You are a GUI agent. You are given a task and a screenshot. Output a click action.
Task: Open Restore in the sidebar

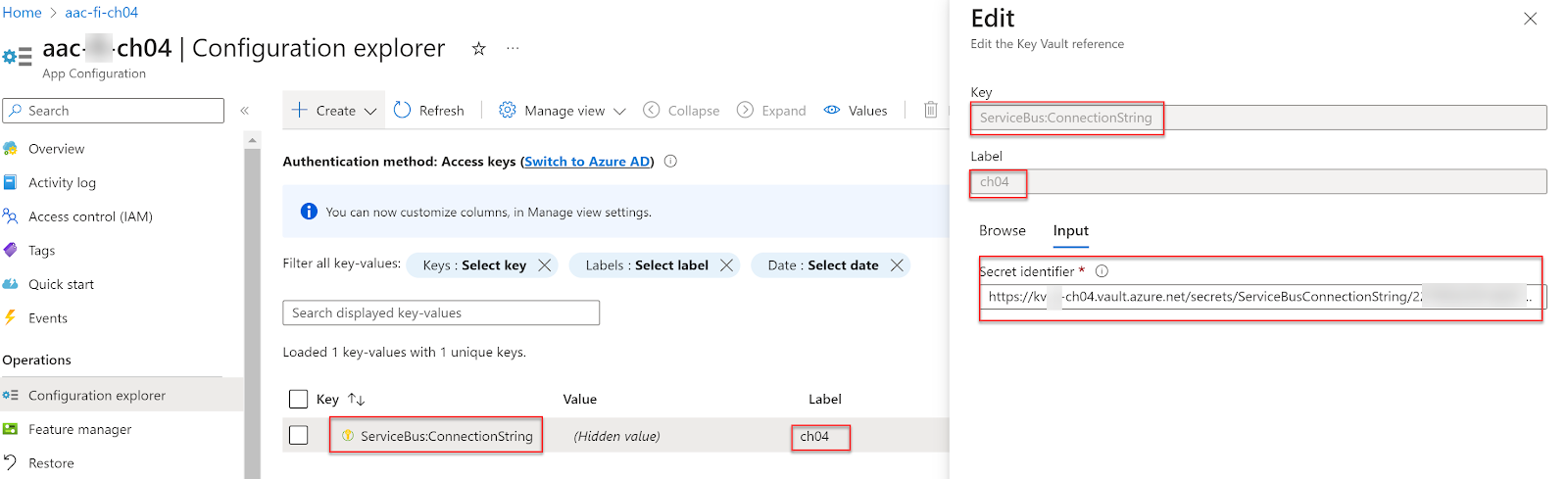point(51,463)
